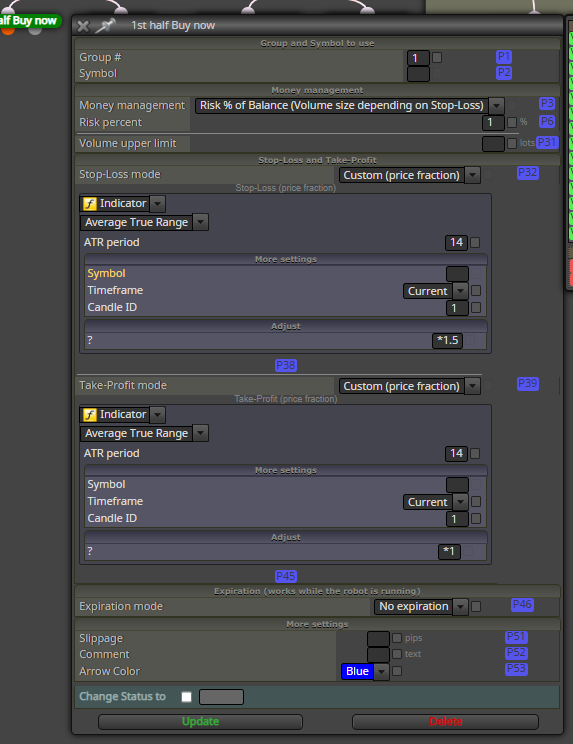Toggle the Stop-Loss ATR period checkbox
The height and width of the screenshot is (744, 573).
click(x=475, y=242)
